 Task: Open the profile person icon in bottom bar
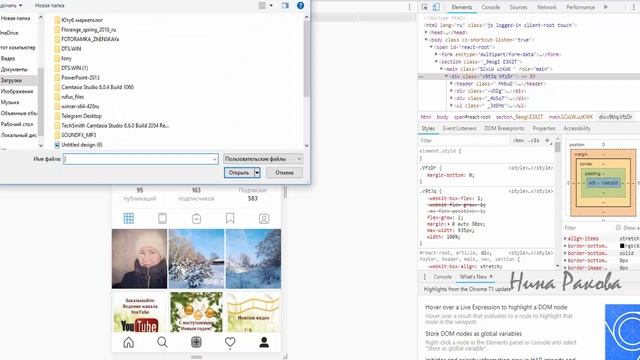pyautogui.click(x=264, y=342)
